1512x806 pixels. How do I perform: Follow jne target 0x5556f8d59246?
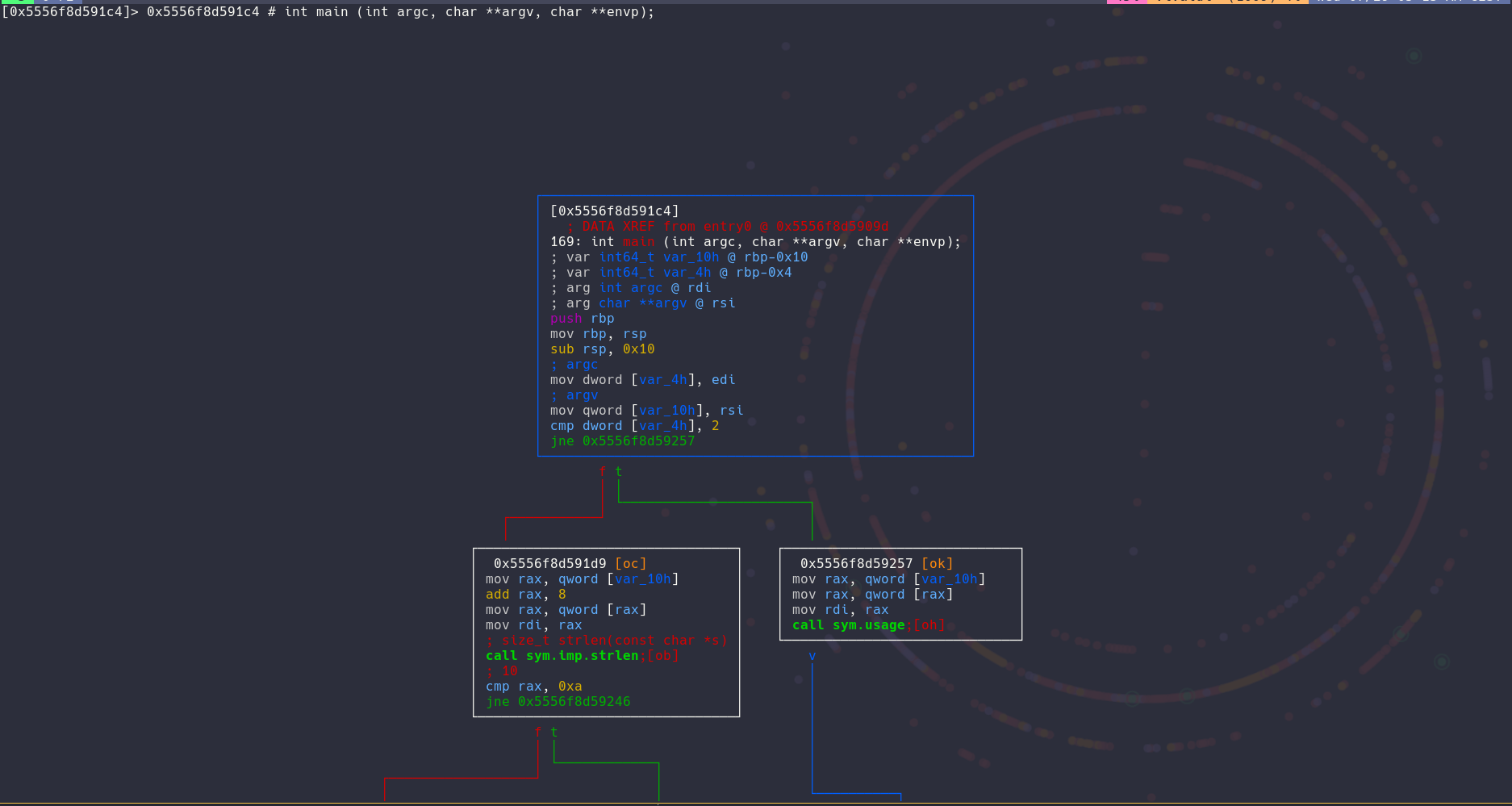point(574,702)
